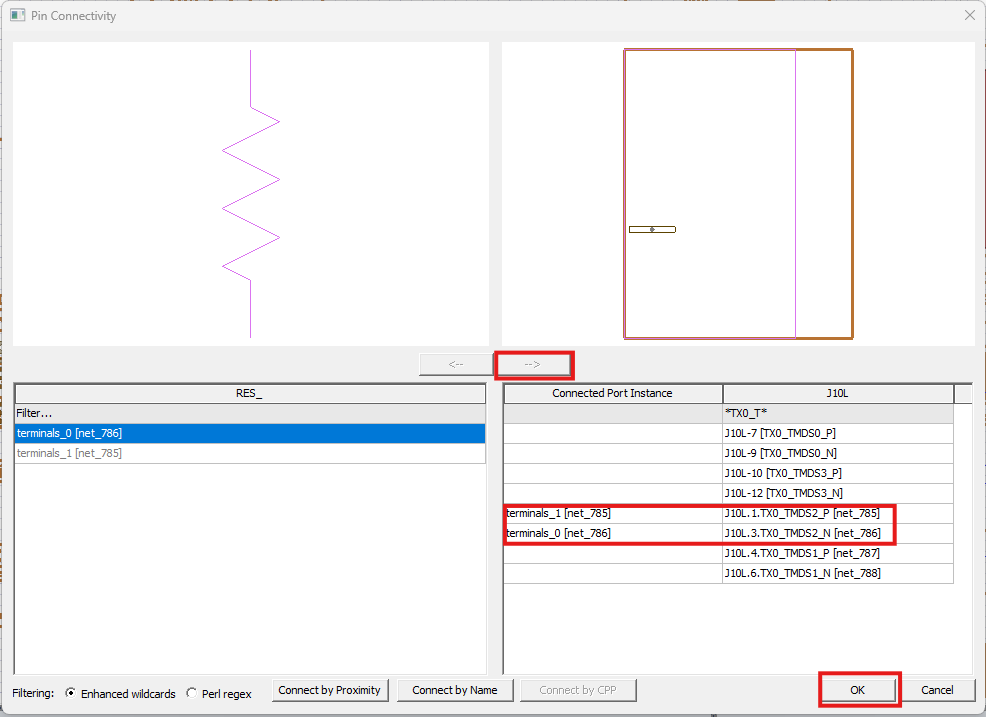The width and height of the screenshot is (986, 717).
Task: Confirm connections with the OK button
Action: point(859,689)
